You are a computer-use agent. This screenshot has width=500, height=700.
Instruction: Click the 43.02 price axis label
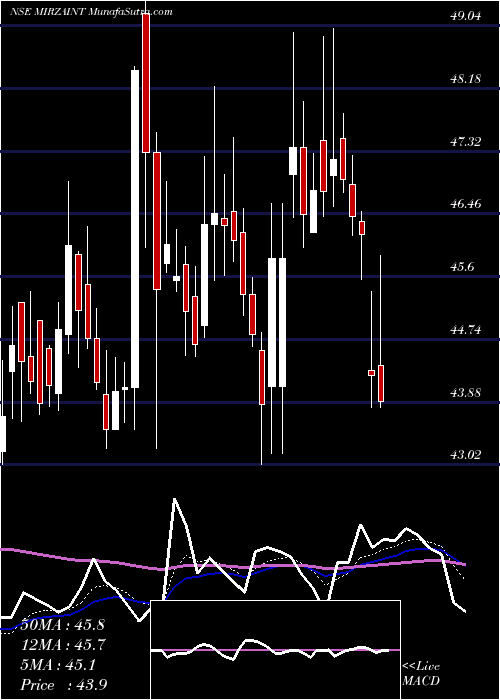point(465,455)
